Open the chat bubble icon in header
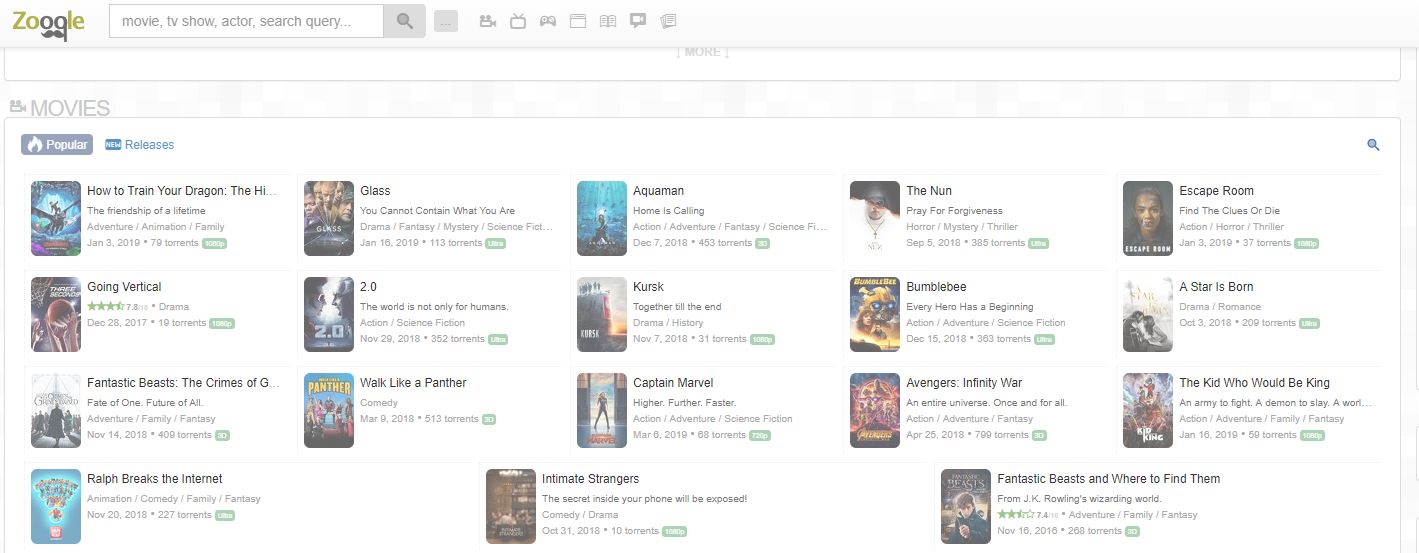The height and width of the screenshot is (553, 1419). click(638, 21)
